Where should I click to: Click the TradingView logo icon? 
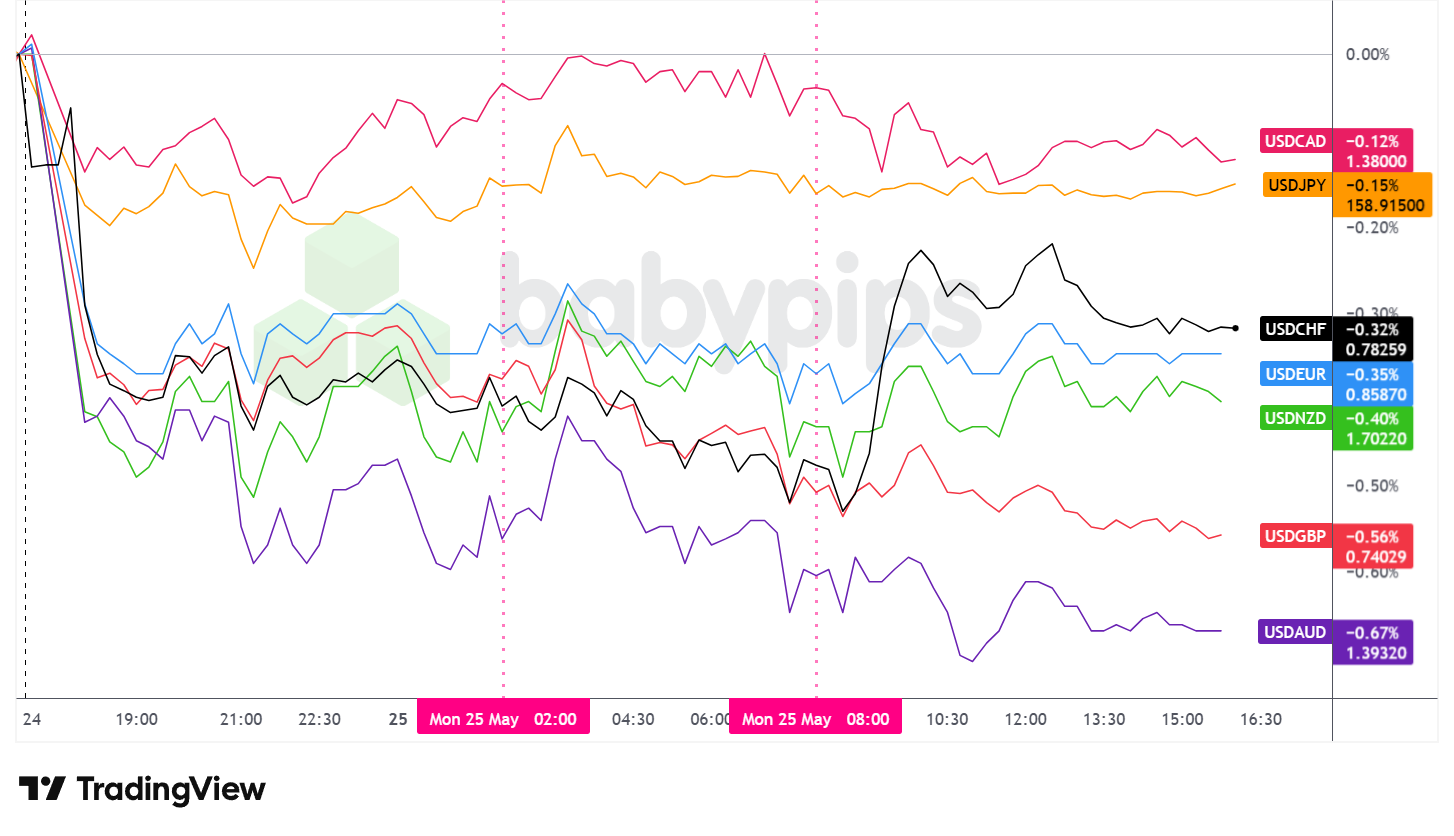[43, 789]
